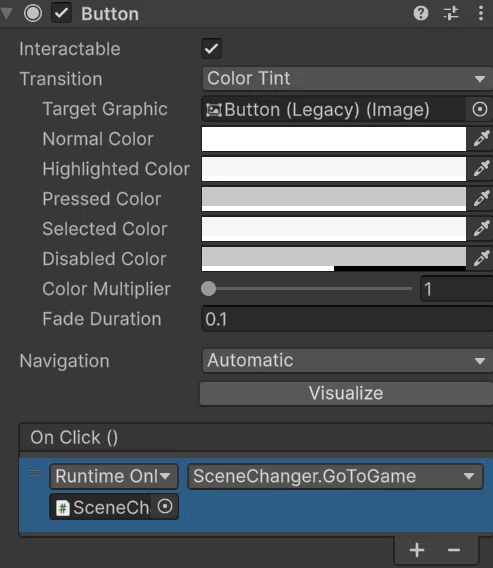Open the SceneChanger.GoToGame function dropdown

335,476
